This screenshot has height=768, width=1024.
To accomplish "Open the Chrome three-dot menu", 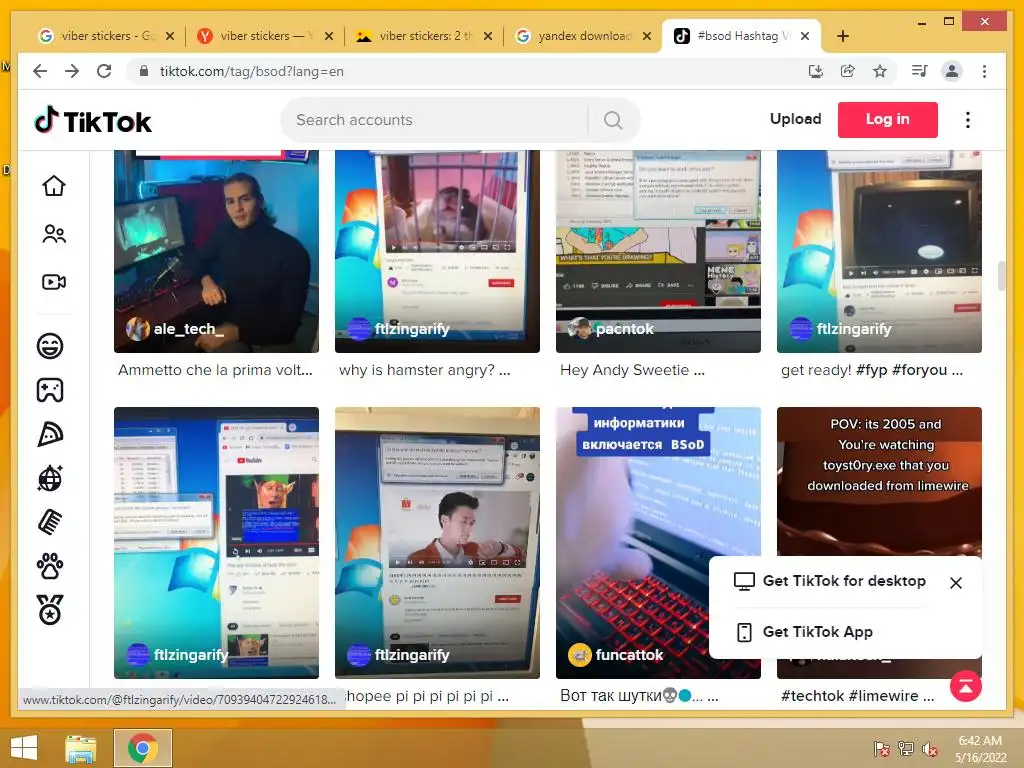I will coord(984,71).
